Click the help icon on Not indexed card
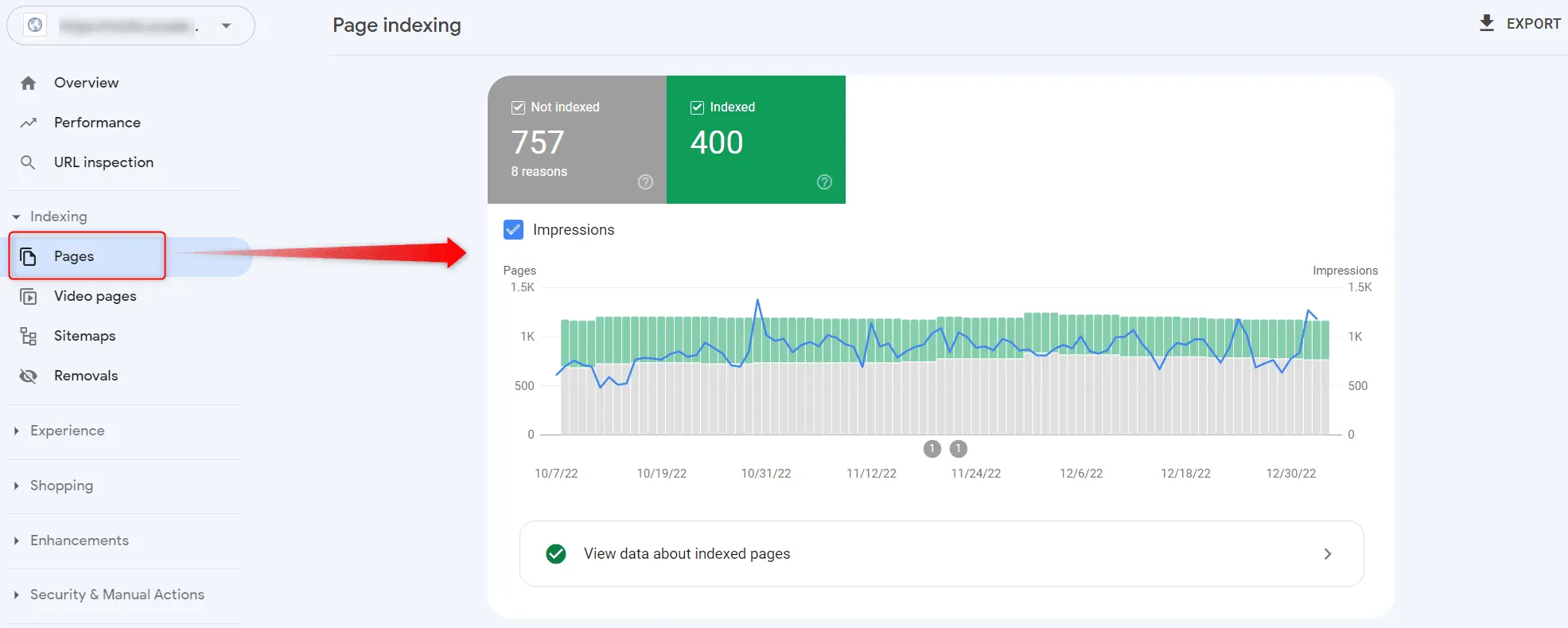 [646, 182]
